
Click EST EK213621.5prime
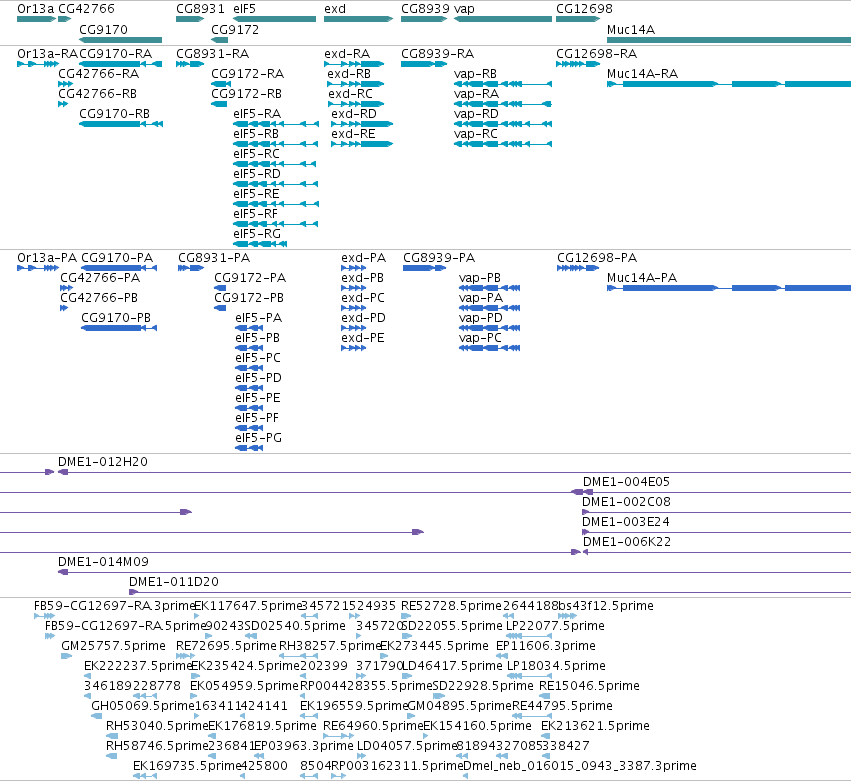[x=545, y=736]
